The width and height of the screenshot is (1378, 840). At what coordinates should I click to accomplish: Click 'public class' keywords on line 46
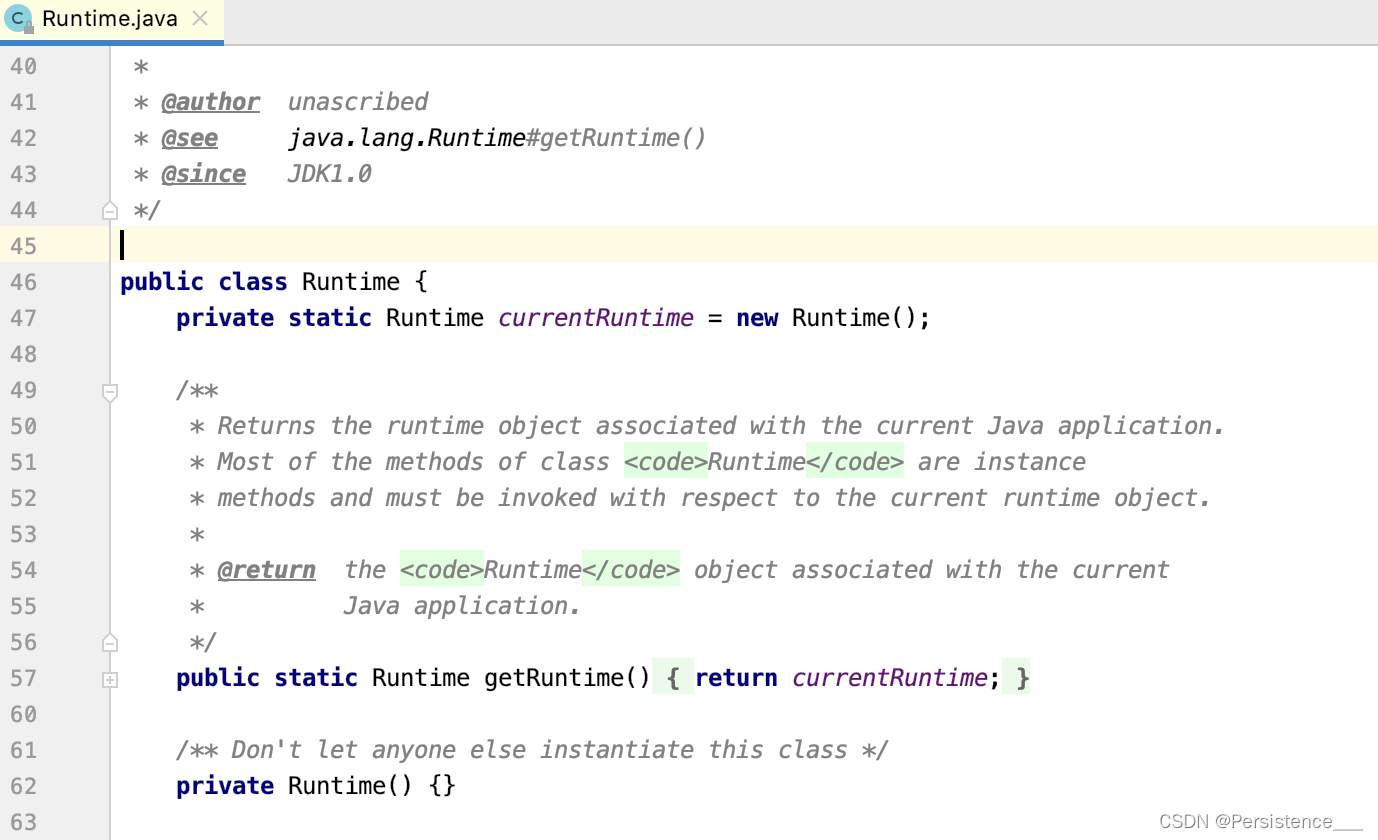click(x=204, y=282)
